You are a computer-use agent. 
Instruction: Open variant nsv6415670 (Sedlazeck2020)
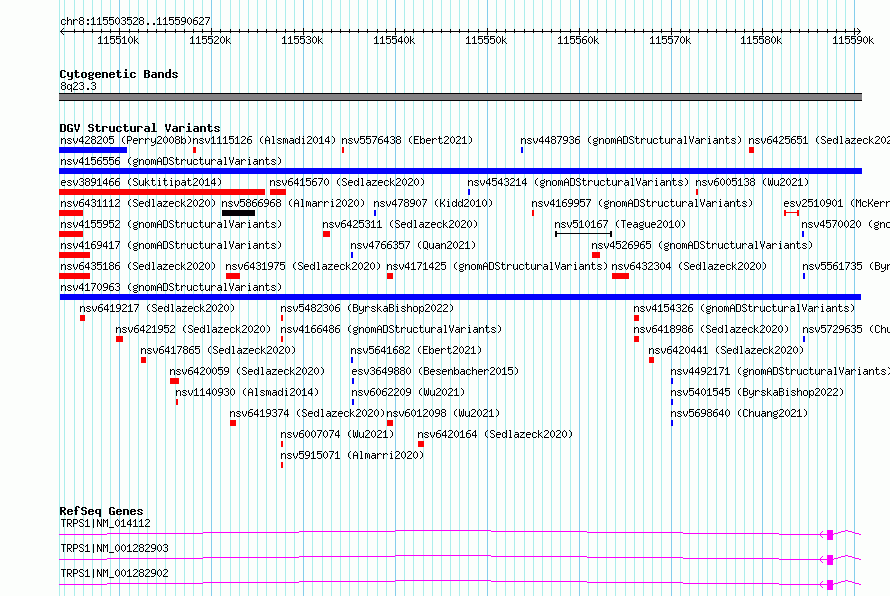[x=347, y=182]
